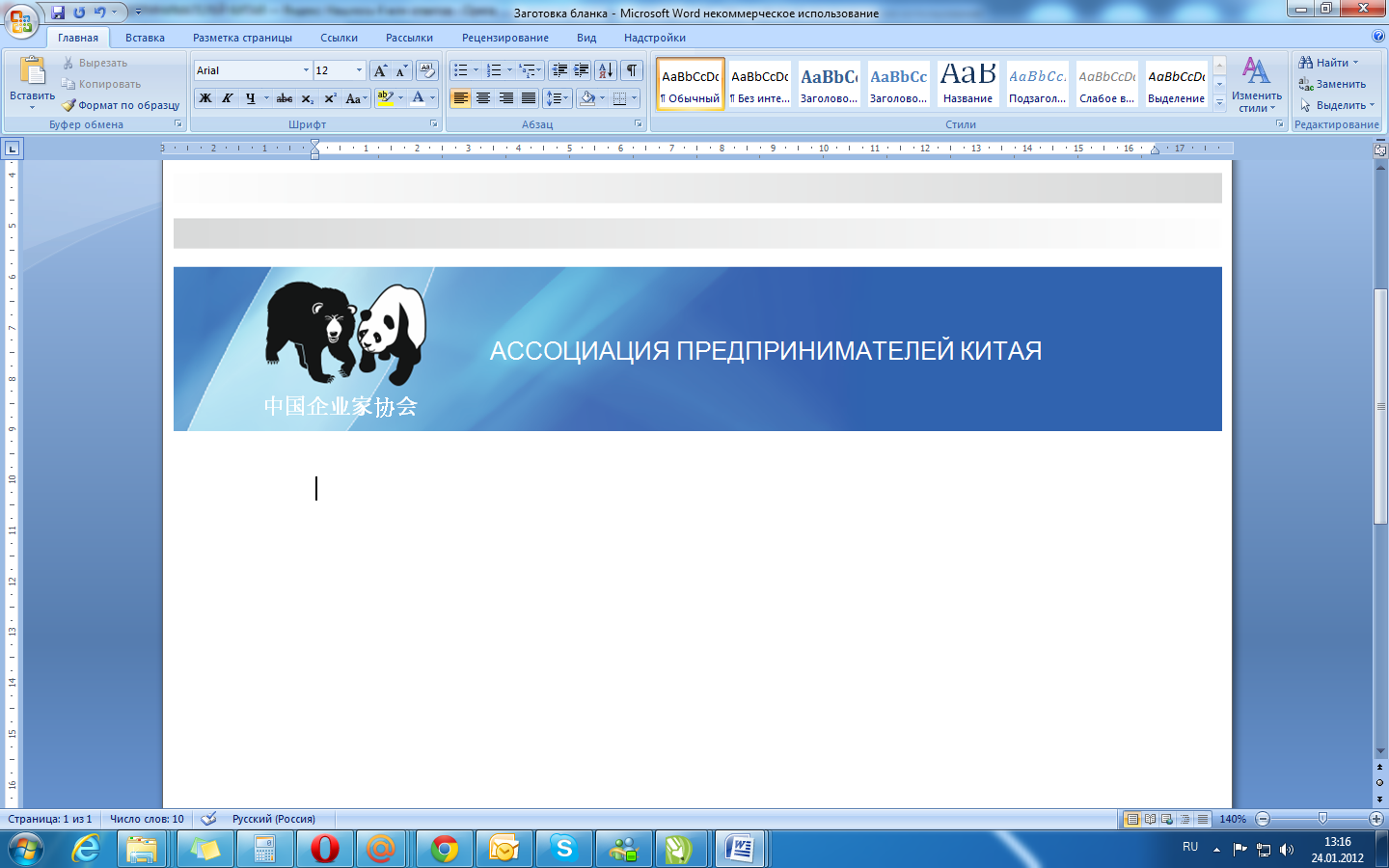
Task: Toggle bold Ж formatting
Action: pyautogui.click(x=205, y=98)
